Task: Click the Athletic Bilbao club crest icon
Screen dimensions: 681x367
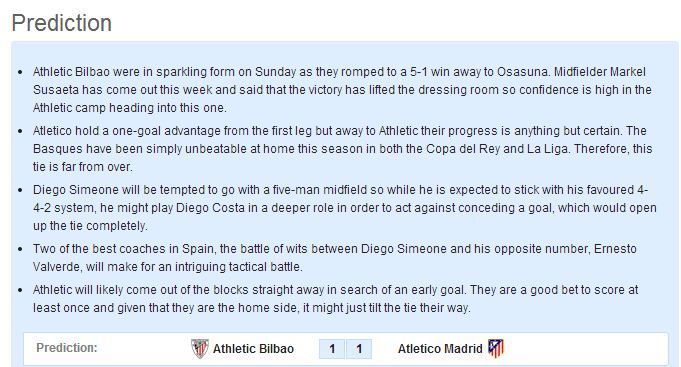Action: (x=200, y=348)
